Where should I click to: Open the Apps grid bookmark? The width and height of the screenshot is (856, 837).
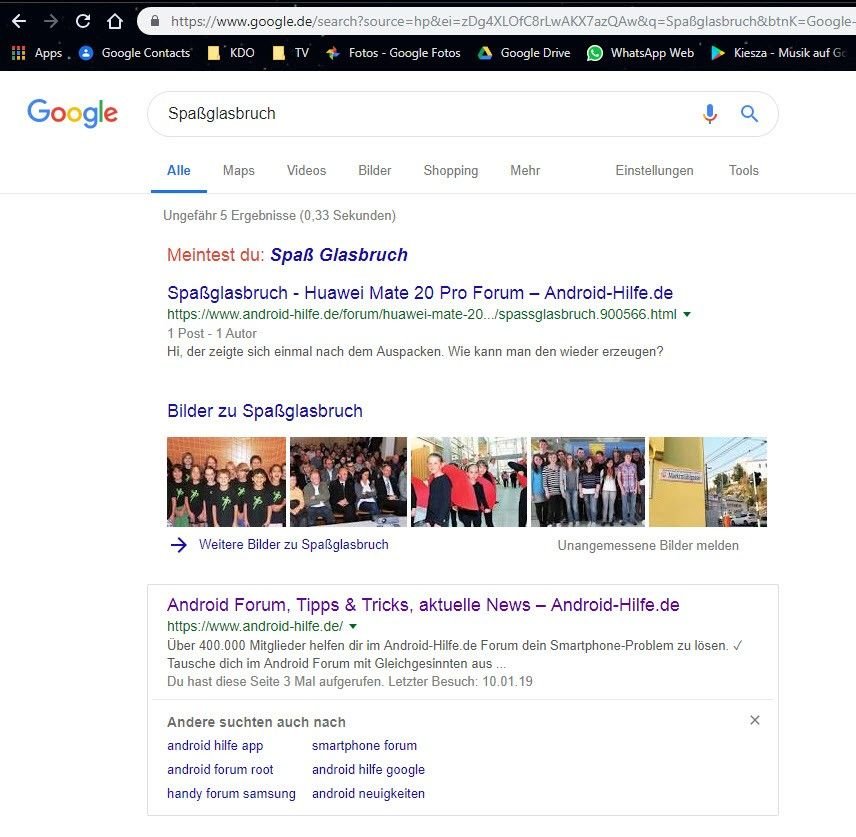coord(37,53)
